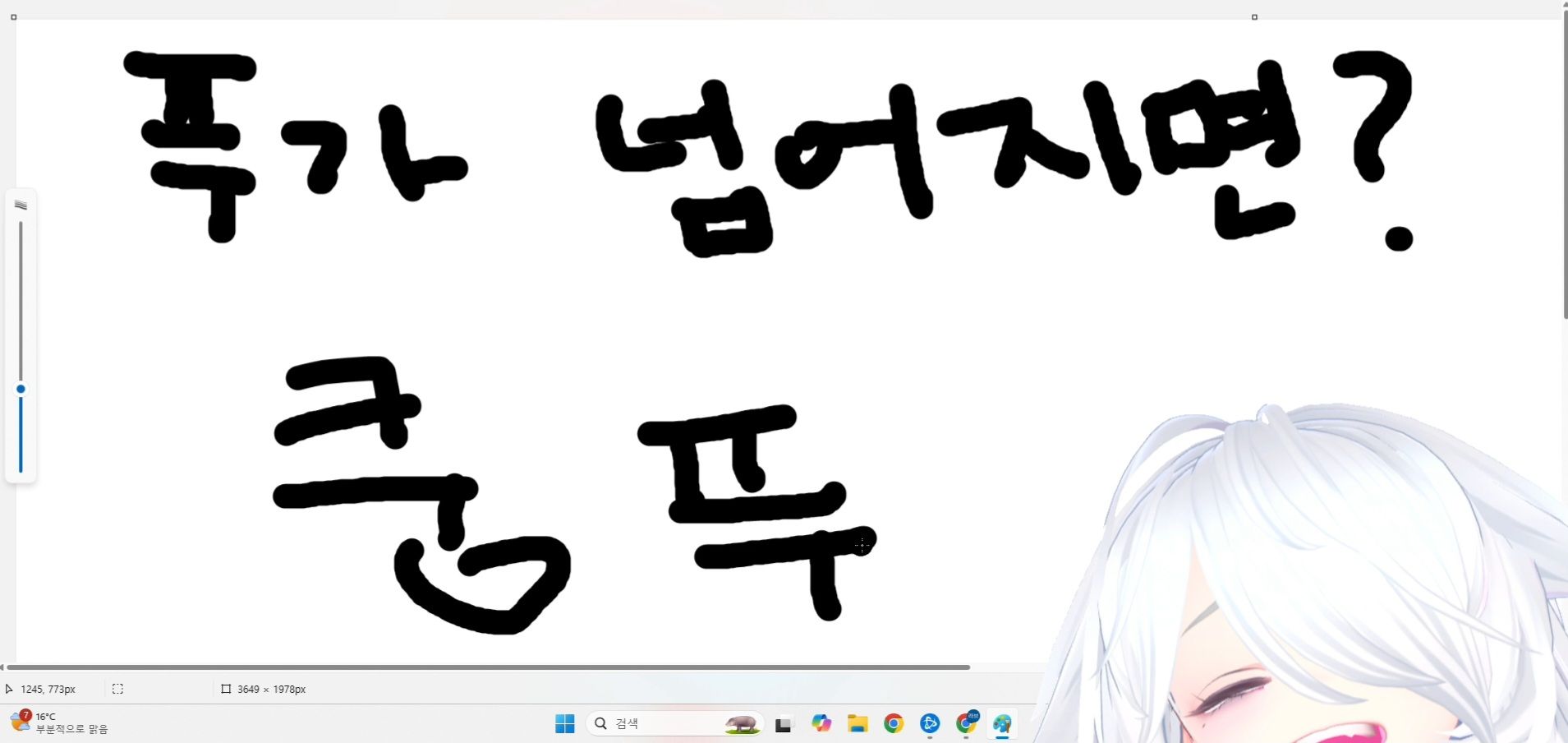Click the canvas top-left corner resize handle

pos(14,17)
